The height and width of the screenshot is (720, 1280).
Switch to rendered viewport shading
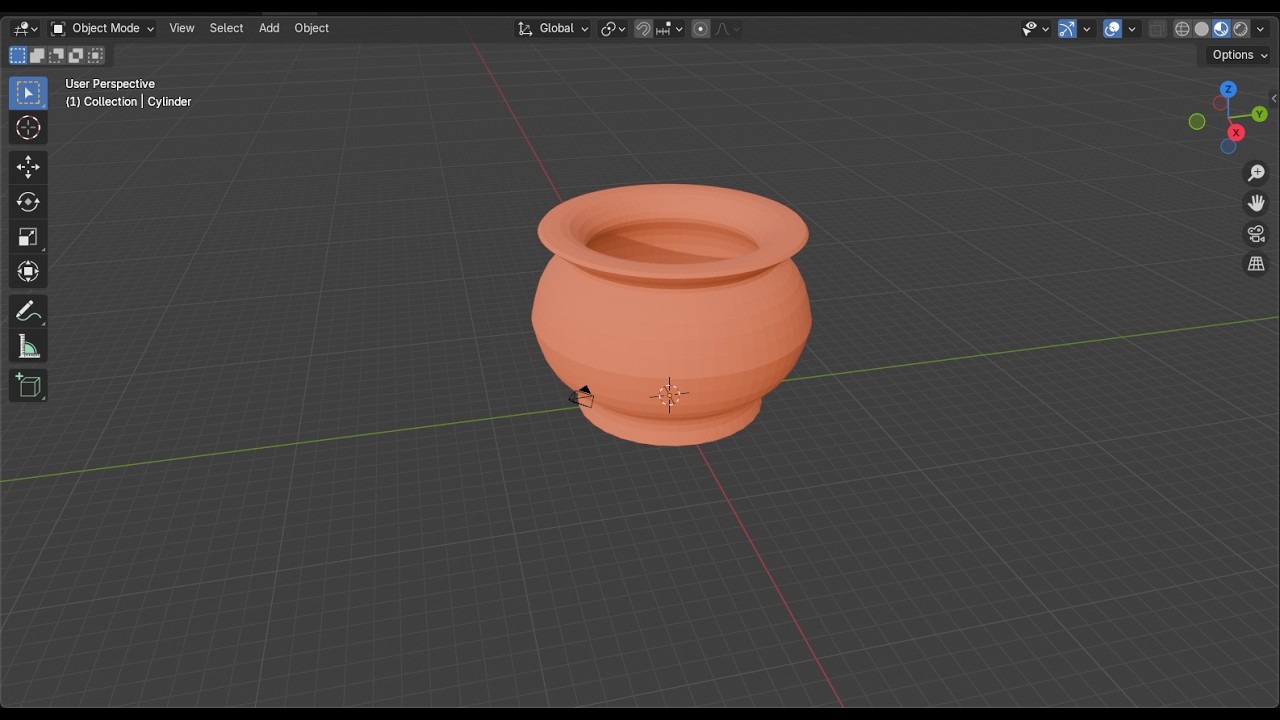(x=1241, y=29)
